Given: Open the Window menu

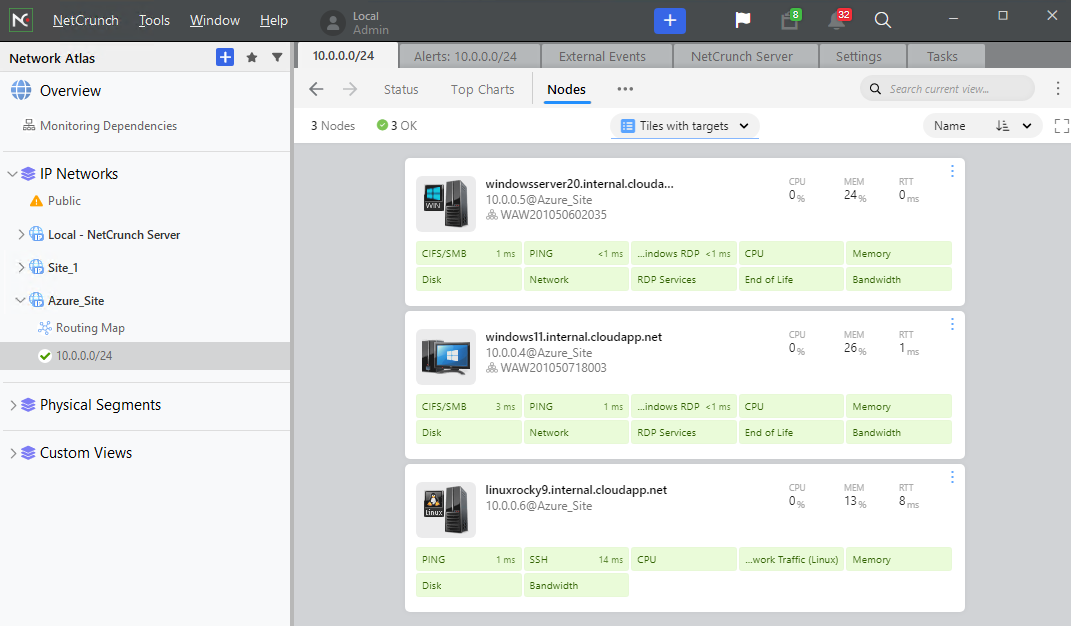Looking at the screenshot, I should click(x=214, y=21).
